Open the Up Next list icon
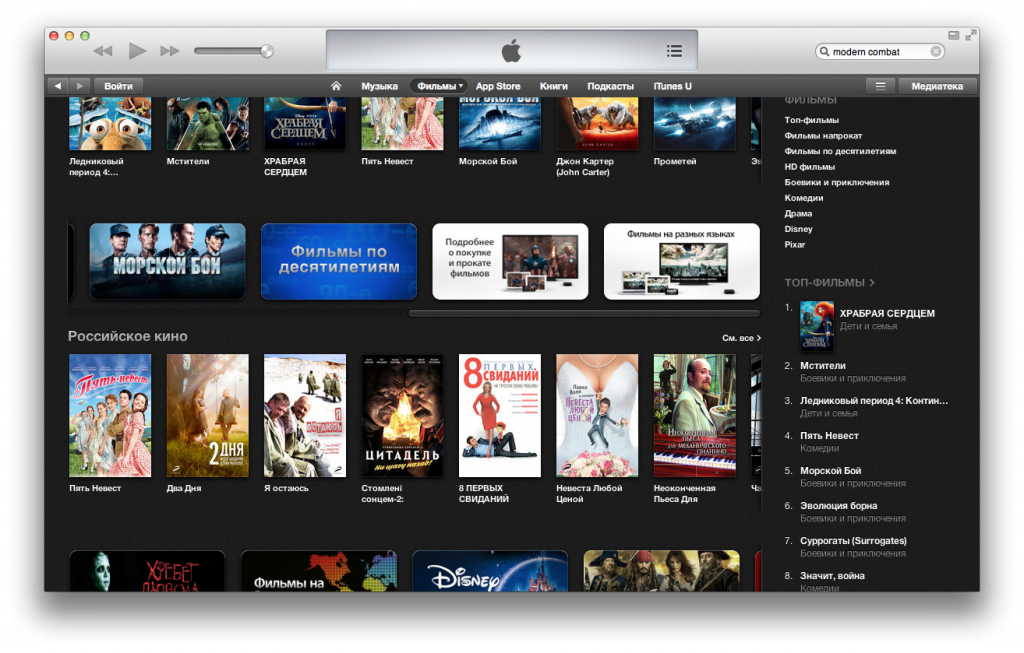Viewport: 1024px width, 653px height. [x=674, y=51]
